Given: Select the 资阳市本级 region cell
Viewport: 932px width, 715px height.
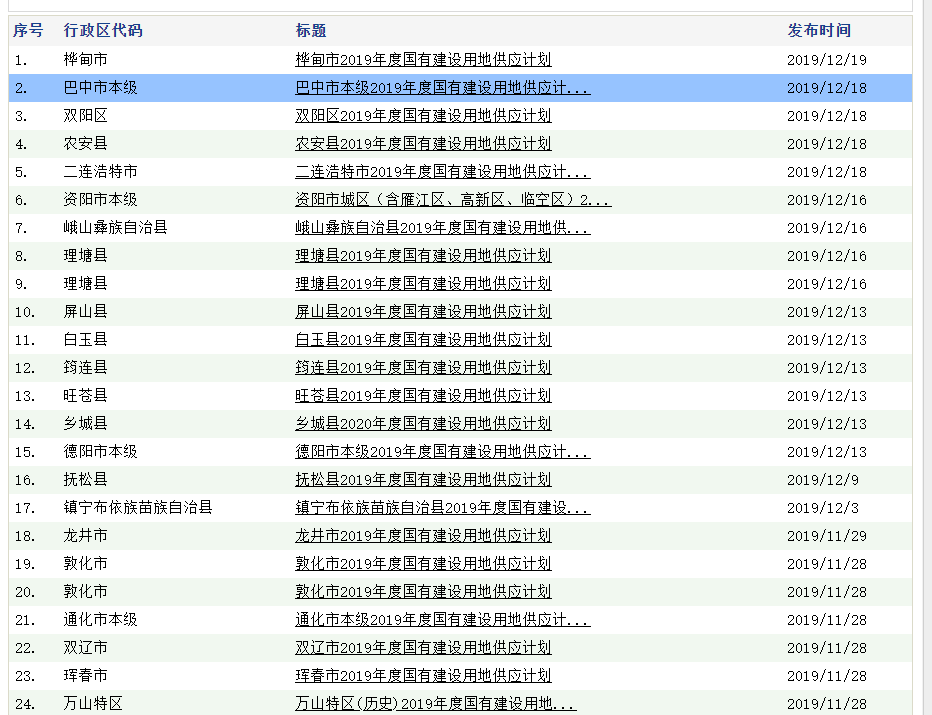Looking at the screenshot, I should [100, 200].
